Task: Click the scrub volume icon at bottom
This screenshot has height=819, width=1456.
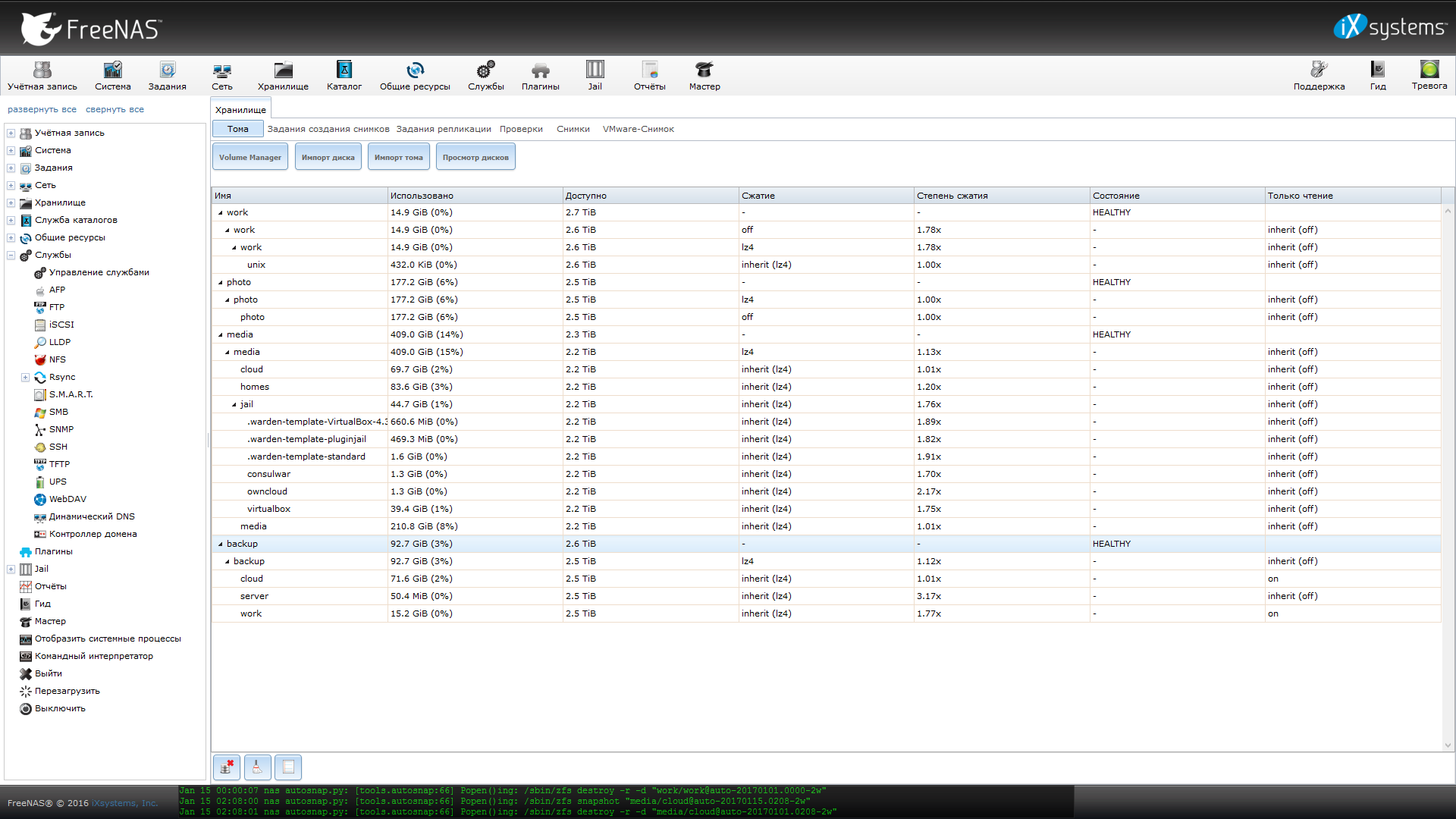Action: click(257, 767)
